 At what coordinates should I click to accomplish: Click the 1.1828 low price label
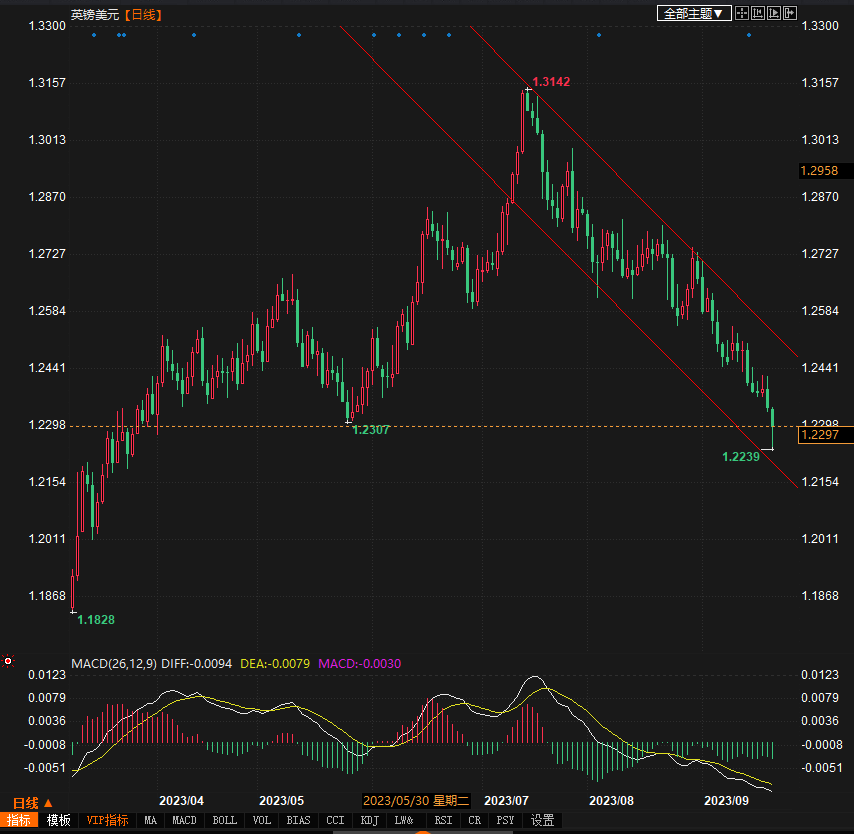pyautogui.click(x=96, y=619)
